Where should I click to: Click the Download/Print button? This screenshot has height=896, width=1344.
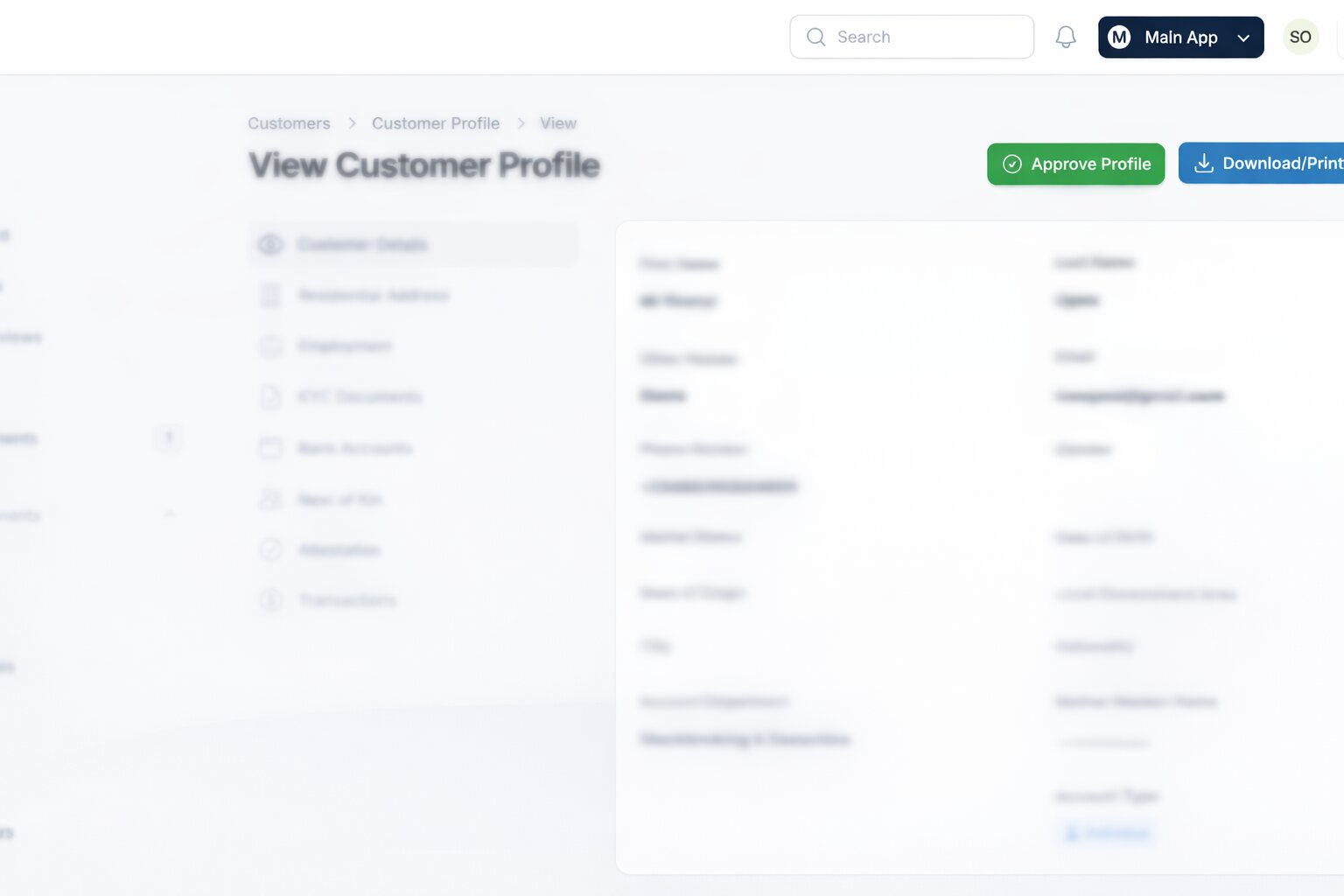tap(1261, 163)
